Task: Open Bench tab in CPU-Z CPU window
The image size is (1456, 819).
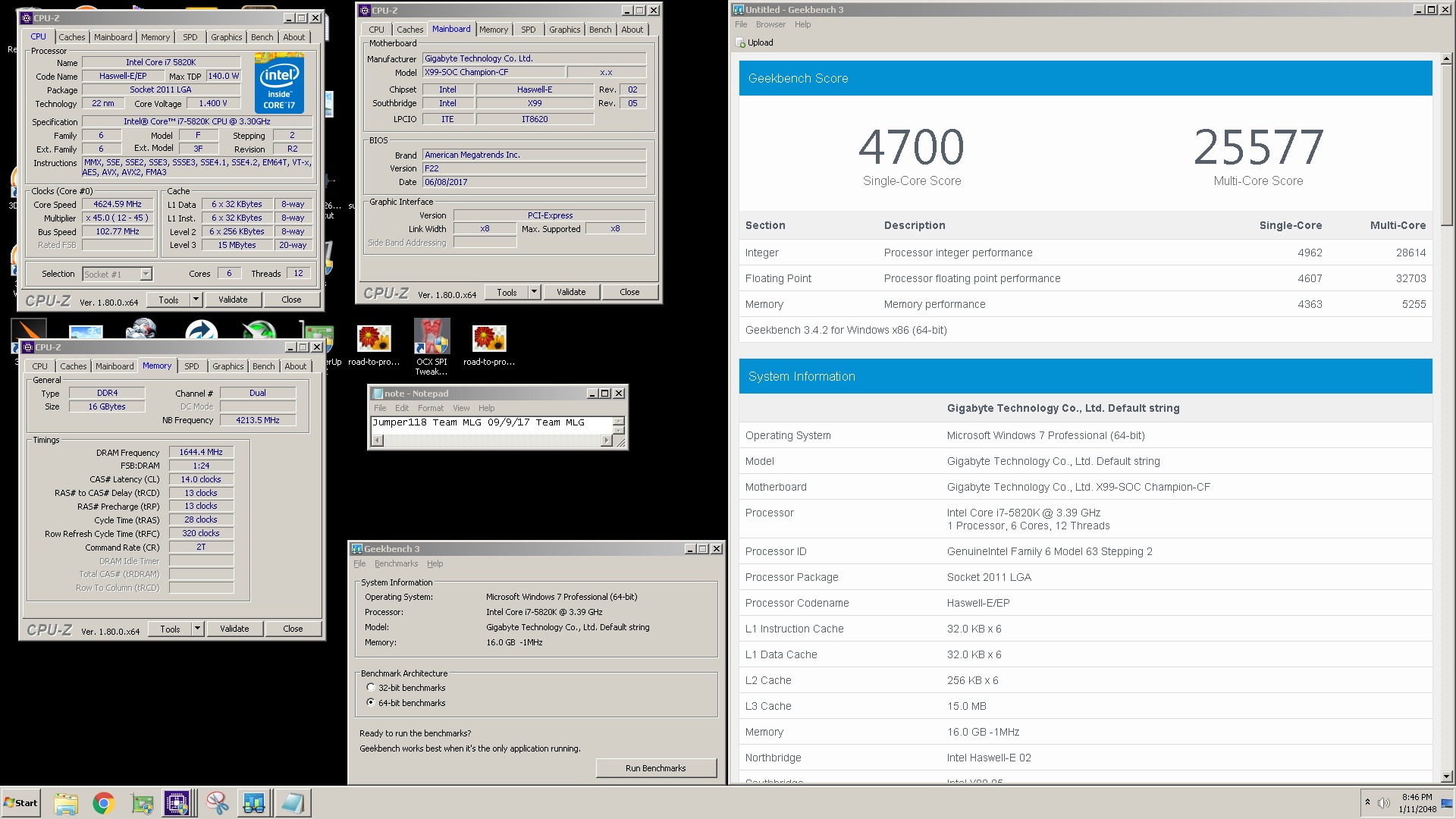Action: pos(262,37)
